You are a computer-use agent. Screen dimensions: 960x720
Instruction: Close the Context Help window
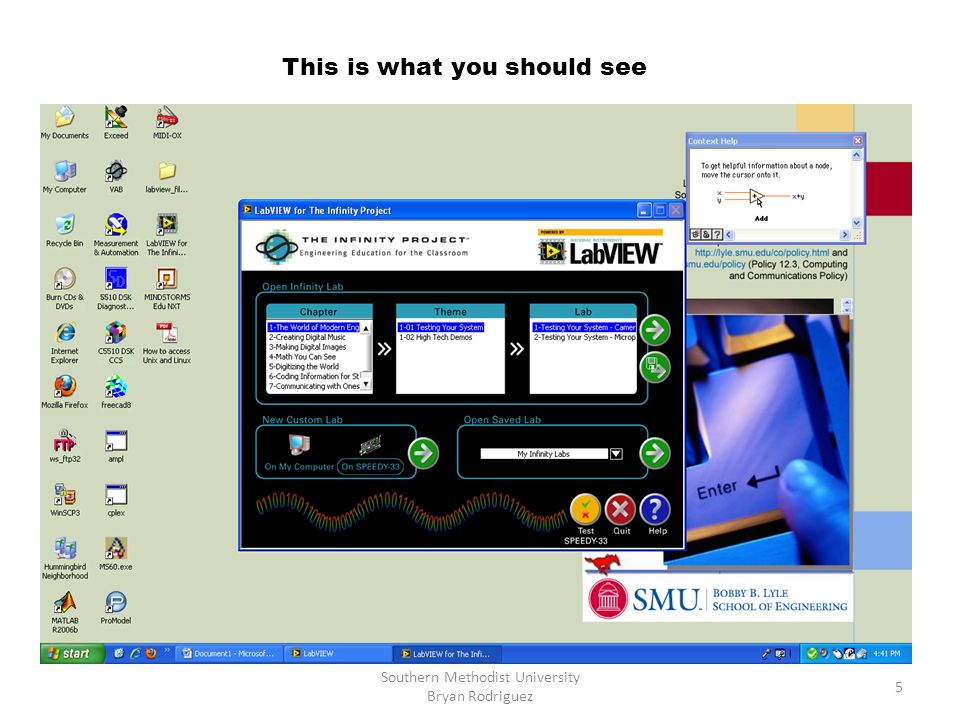857,141
